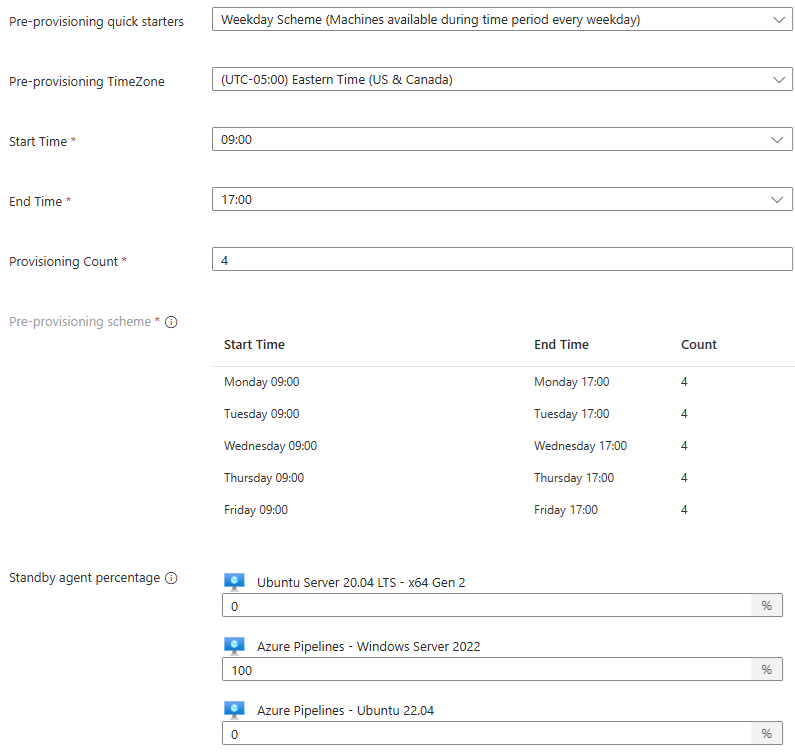Image resolution: width=795 pixels, height=756 pixels.
Task: Click the Standby agent percentage info icon
Action: [x=171, y=578]
